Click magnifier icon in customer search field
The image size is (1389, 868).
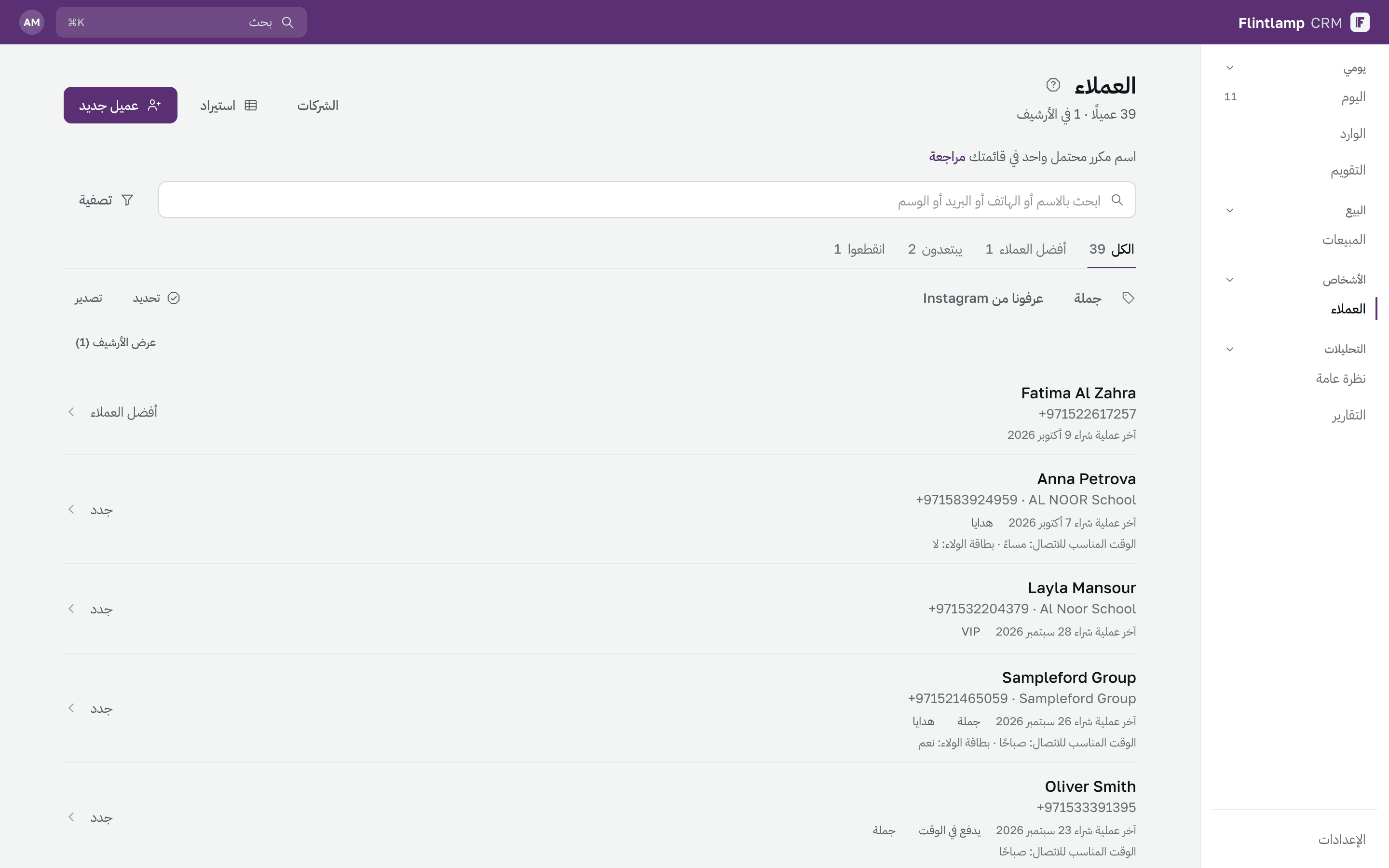point(1117,200)
